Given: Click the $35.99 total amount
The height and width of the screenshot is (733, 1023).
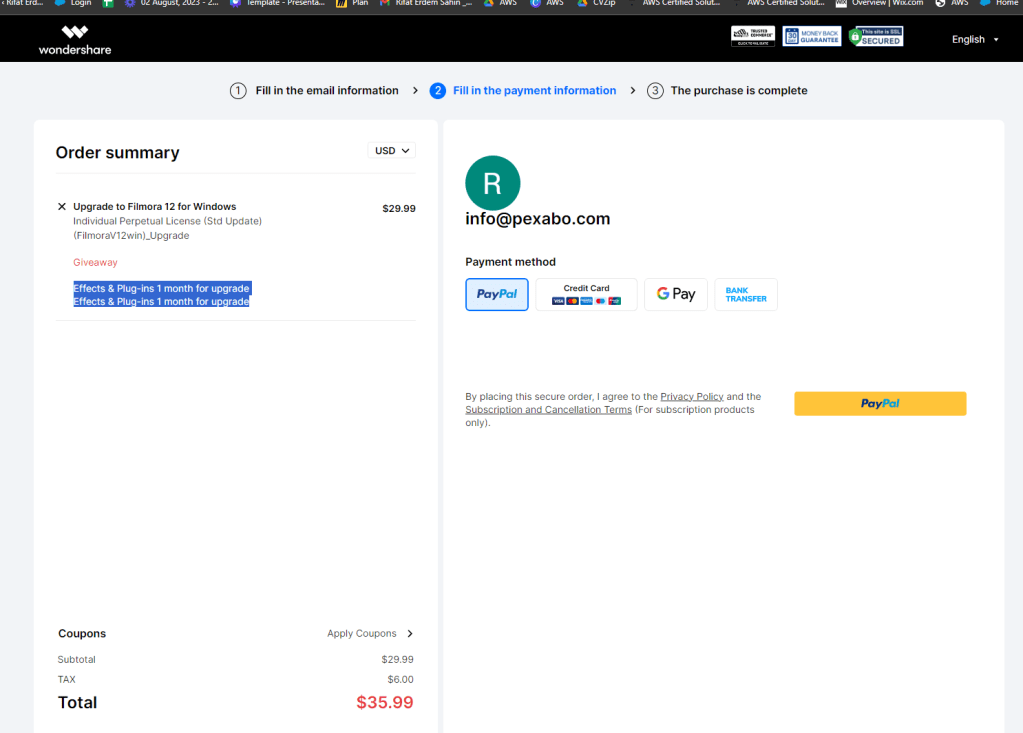Looking at the screenshot, I should pyautogui.click(x=385, y=702).
